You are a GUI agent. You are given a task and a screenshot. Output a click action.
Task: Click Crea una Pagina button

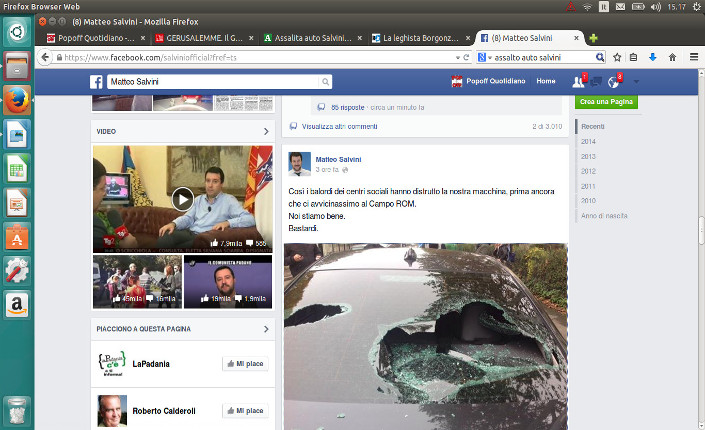coord(606,102)
